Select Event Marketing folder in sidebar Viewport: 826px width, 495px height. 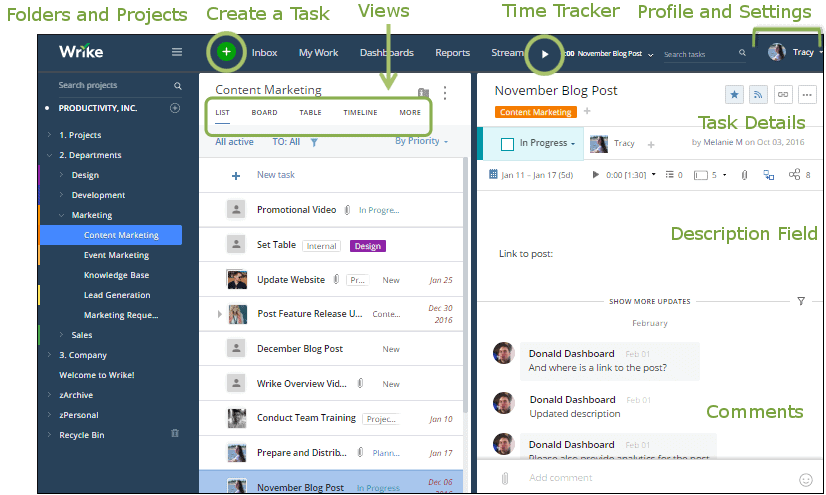coord(116,255)
